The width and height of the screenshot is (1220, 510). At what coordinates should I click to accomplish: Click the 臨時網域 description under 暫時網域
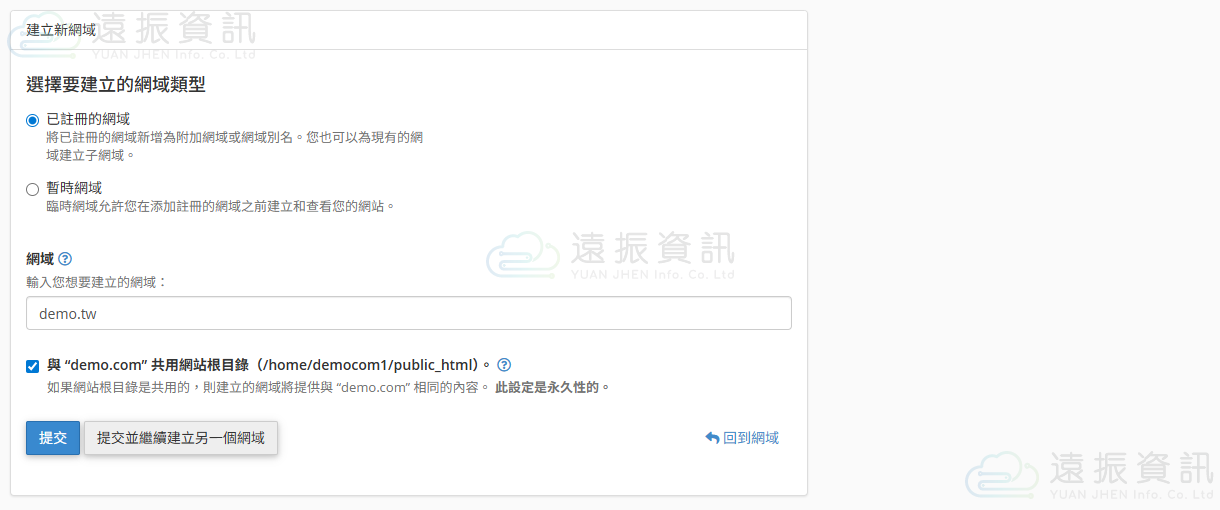pos(220,206)
